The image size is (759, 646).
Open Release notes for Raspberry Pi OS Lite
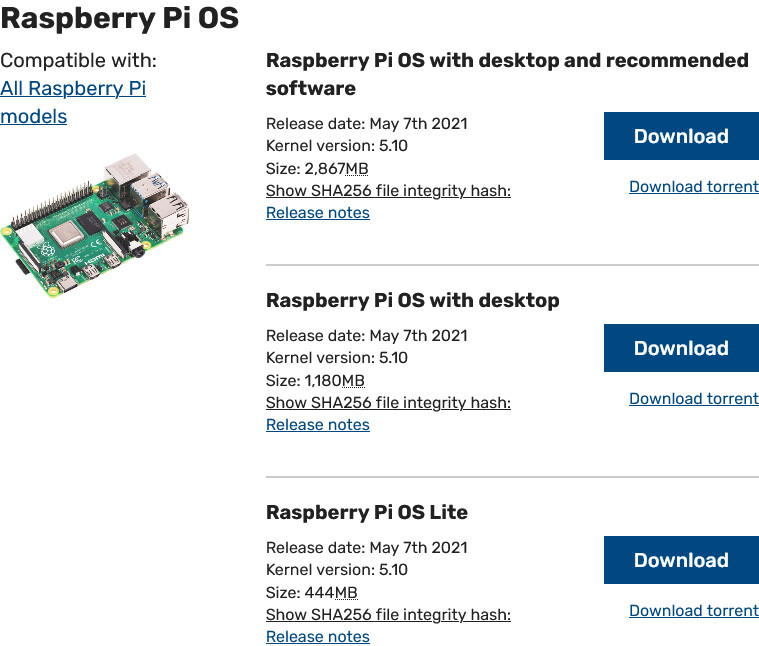point(317,637)
